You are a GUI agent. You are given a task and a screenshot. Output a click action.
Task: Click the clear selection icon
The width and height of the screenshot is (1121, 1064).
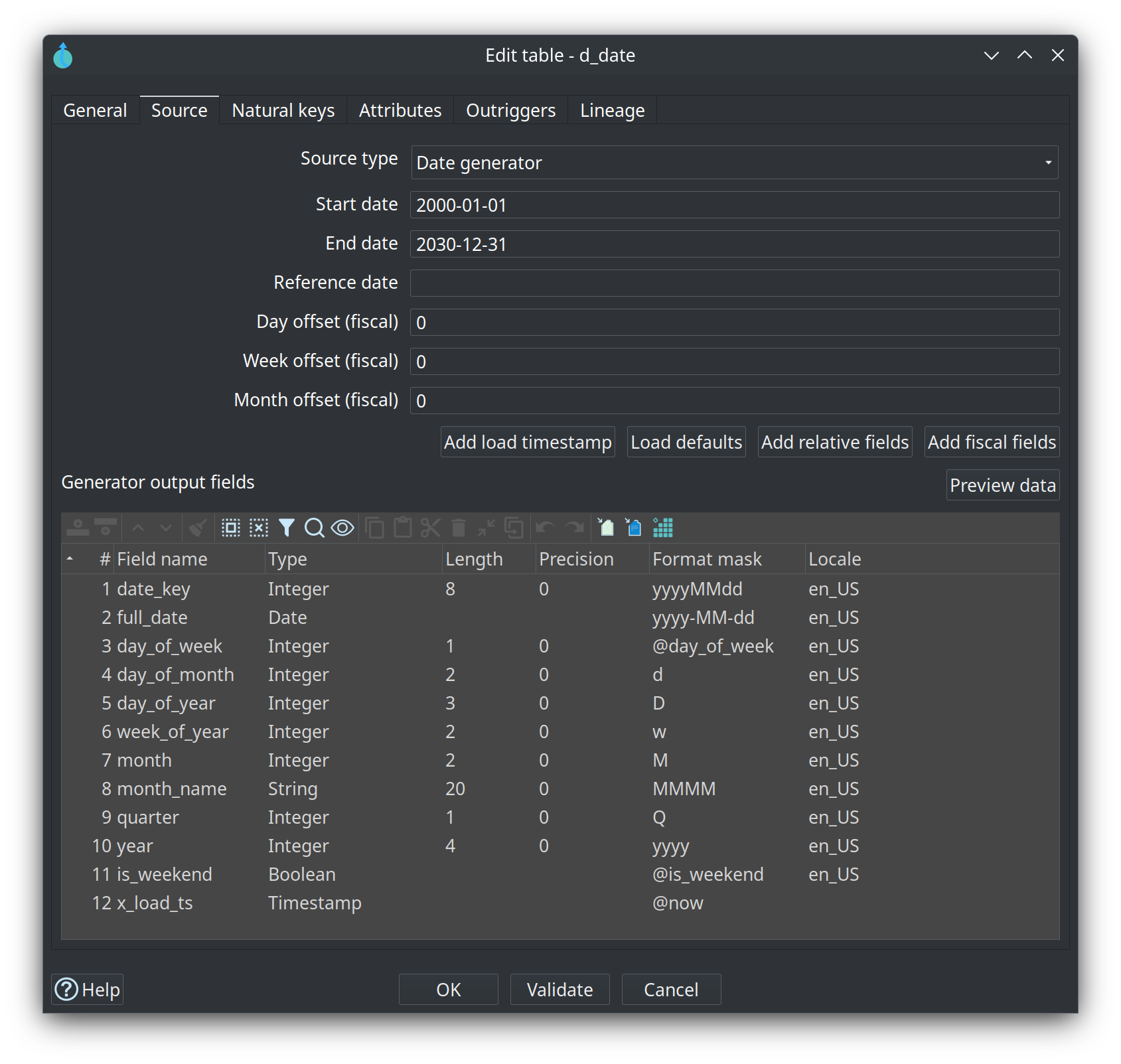click(x=259, y=528)
